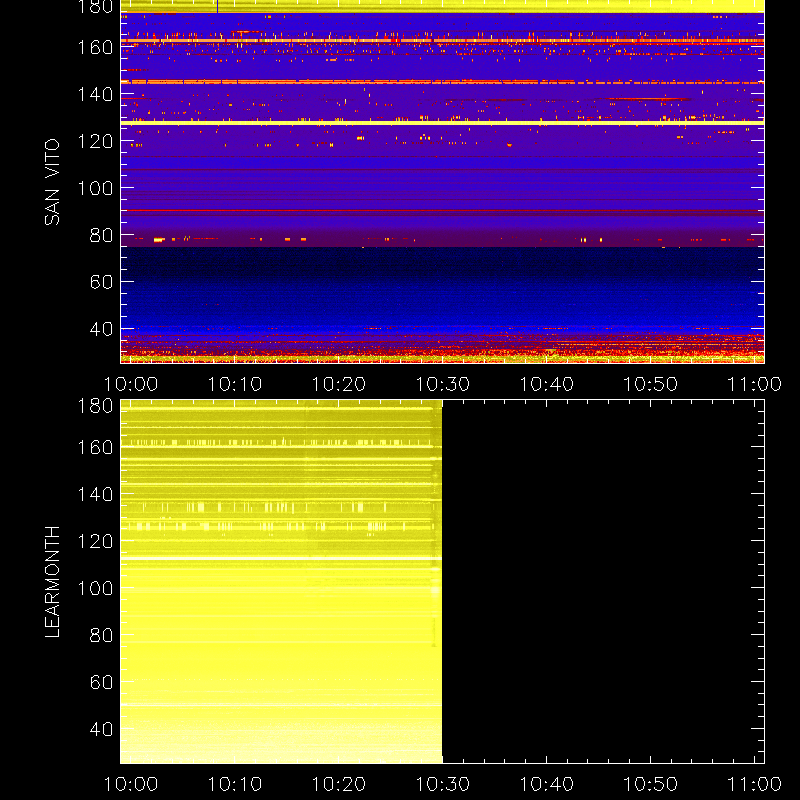The image size is (800, 800).
Task: Choose the 140 frequency label on Learmonth axis
Action: [x=95, y=494]
